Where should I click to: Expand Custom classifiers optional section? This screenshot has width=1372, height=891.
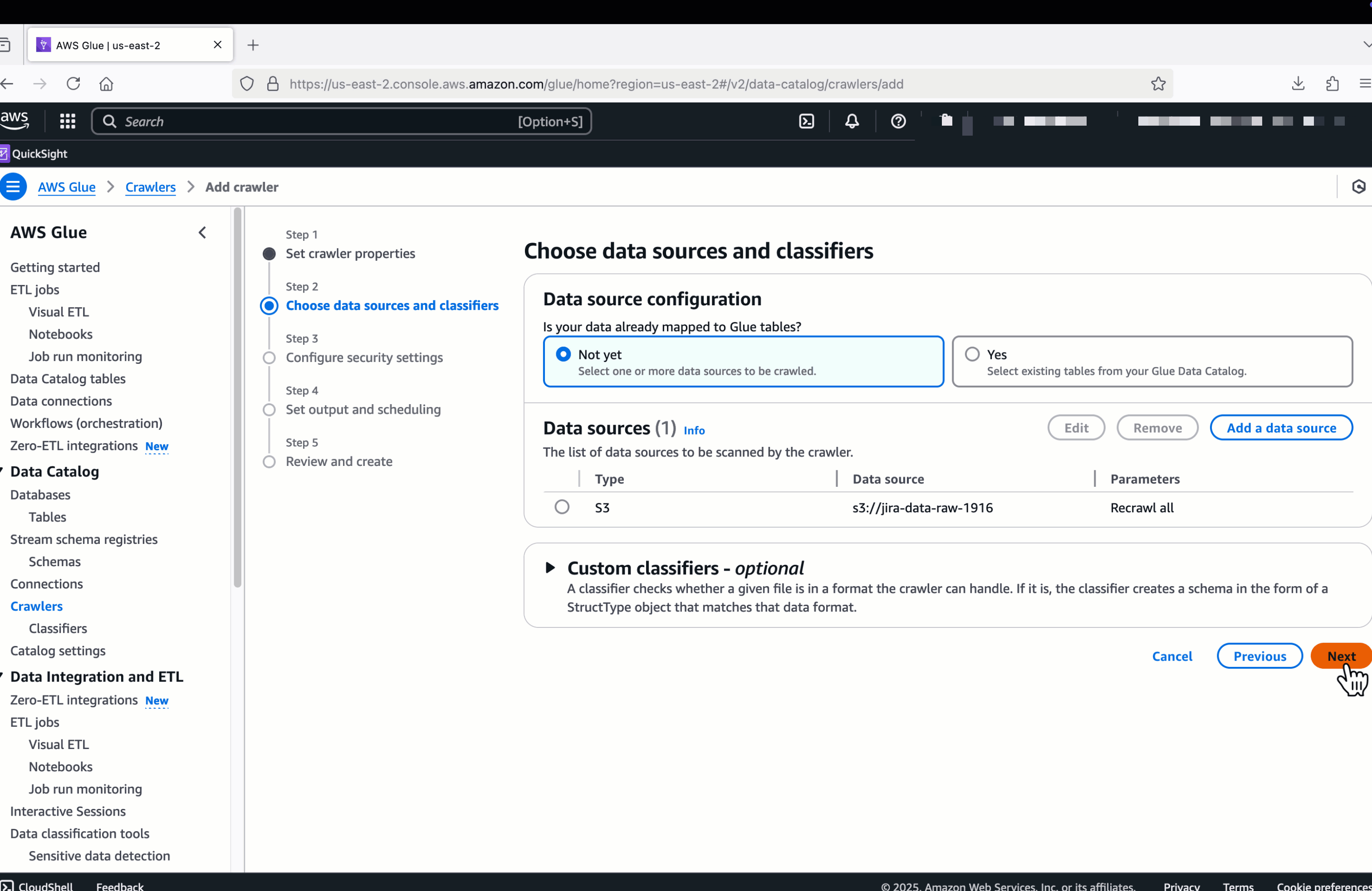[550, 568]
